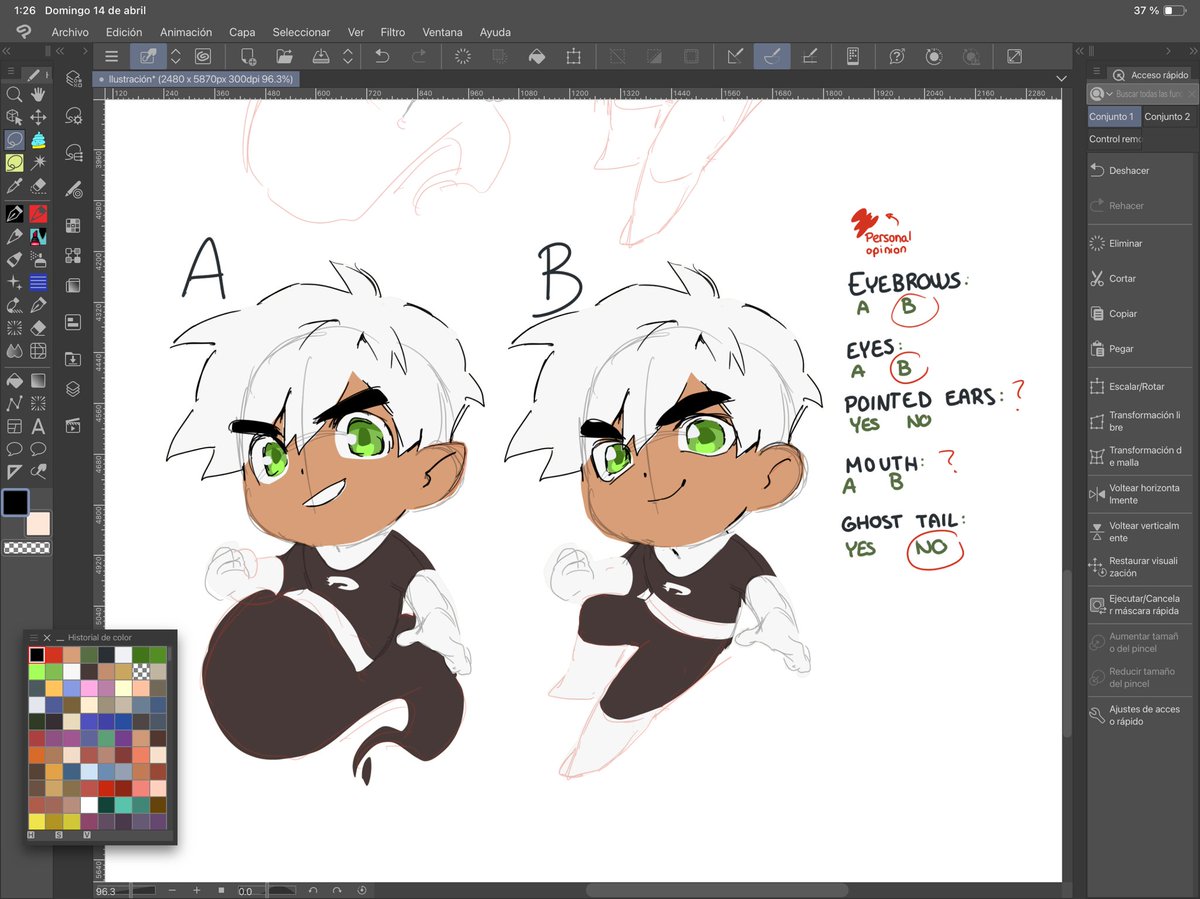Viewport: 1200px width, 899px height.
Task: Open the Material download palette icon
Action: (x=74, y=358)
